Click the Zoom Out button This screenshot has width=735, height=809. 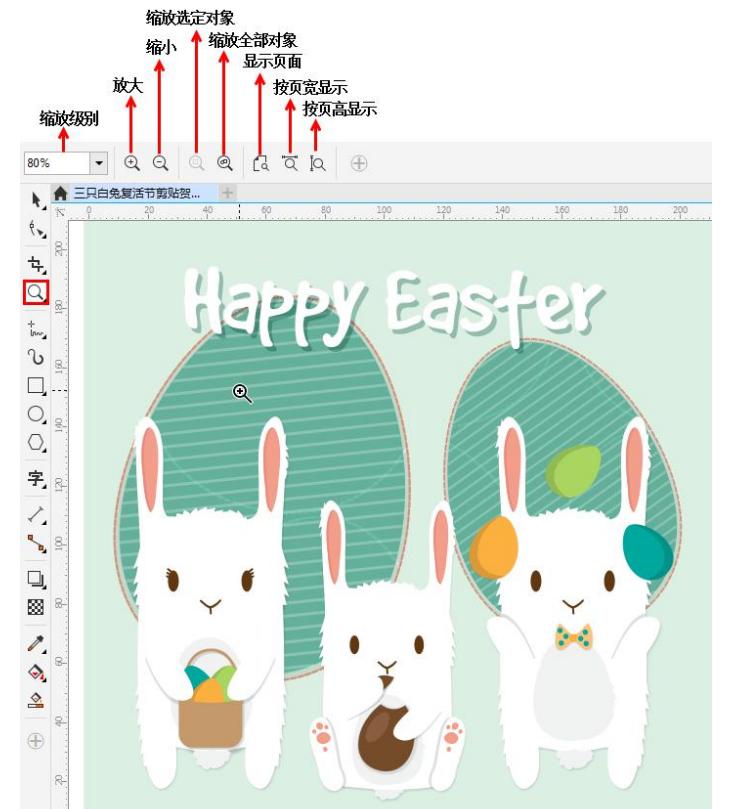point(160,163)
